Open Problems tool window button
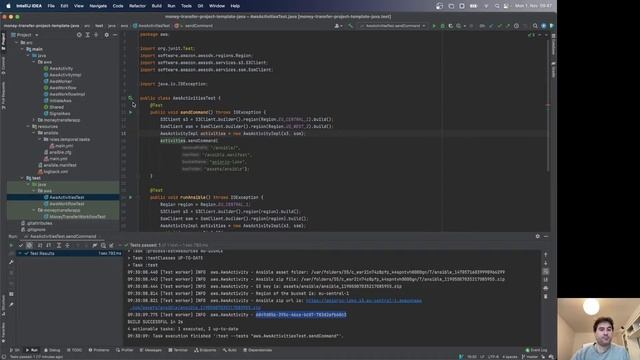 pyautogui.click(x=99, y=350)
